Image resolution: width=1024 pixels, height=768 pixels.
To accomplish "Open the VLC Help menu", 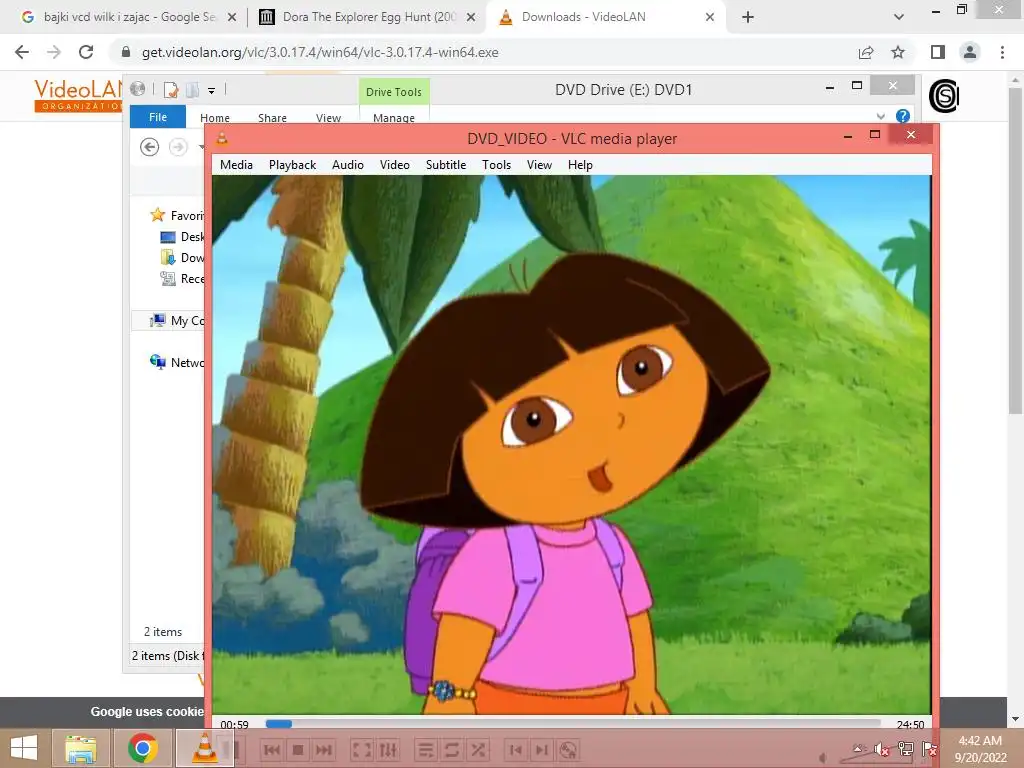I will 580,165.
